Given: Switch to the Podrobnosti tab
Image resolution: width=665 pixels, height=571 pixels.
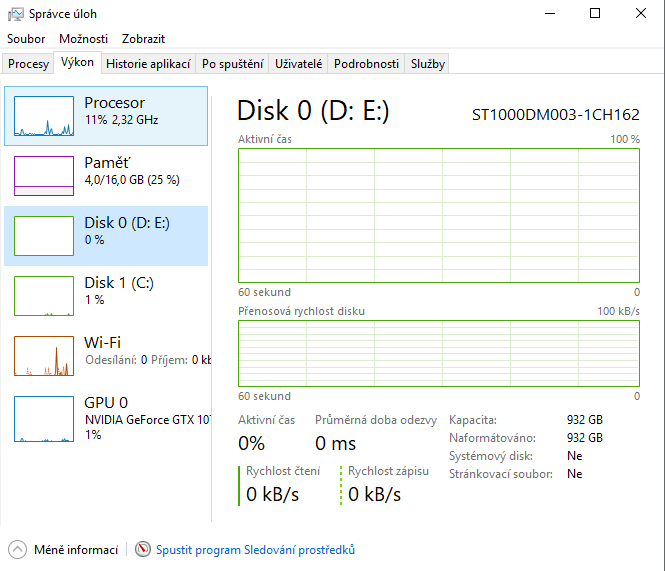Looking at the screenshot, I should click(367, 64).
